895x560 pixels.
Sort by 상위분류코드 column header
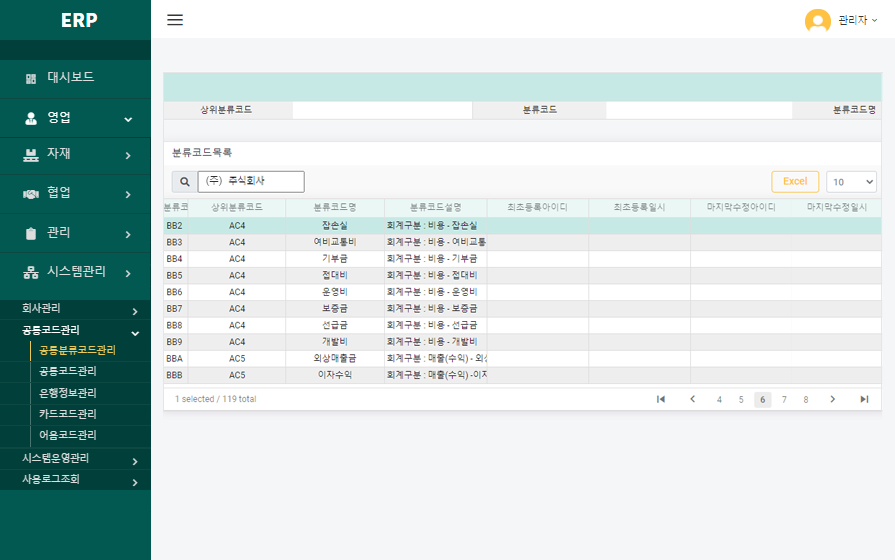tap(237, 207)
